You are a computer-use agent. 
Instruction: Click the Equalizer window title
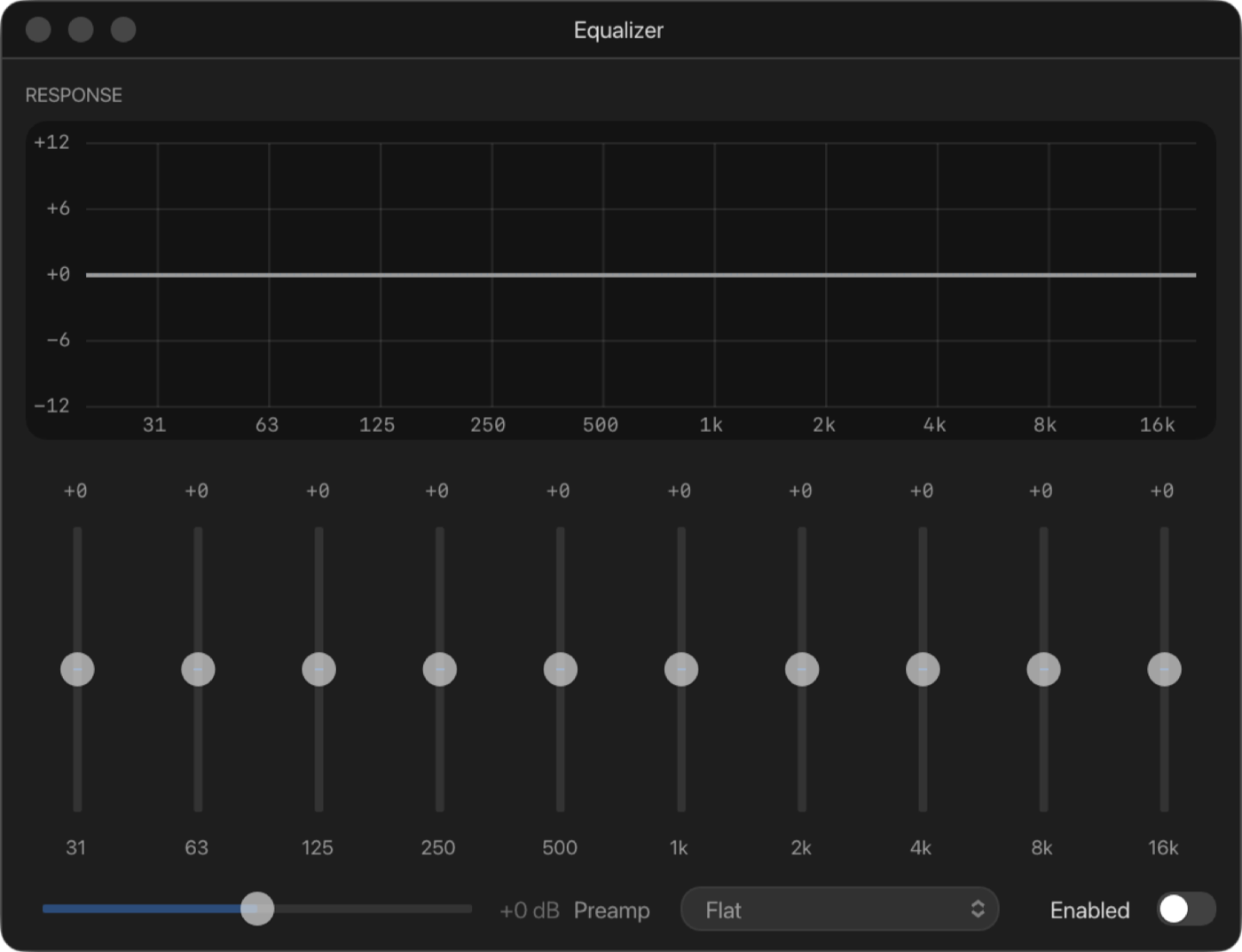(618, 30)
